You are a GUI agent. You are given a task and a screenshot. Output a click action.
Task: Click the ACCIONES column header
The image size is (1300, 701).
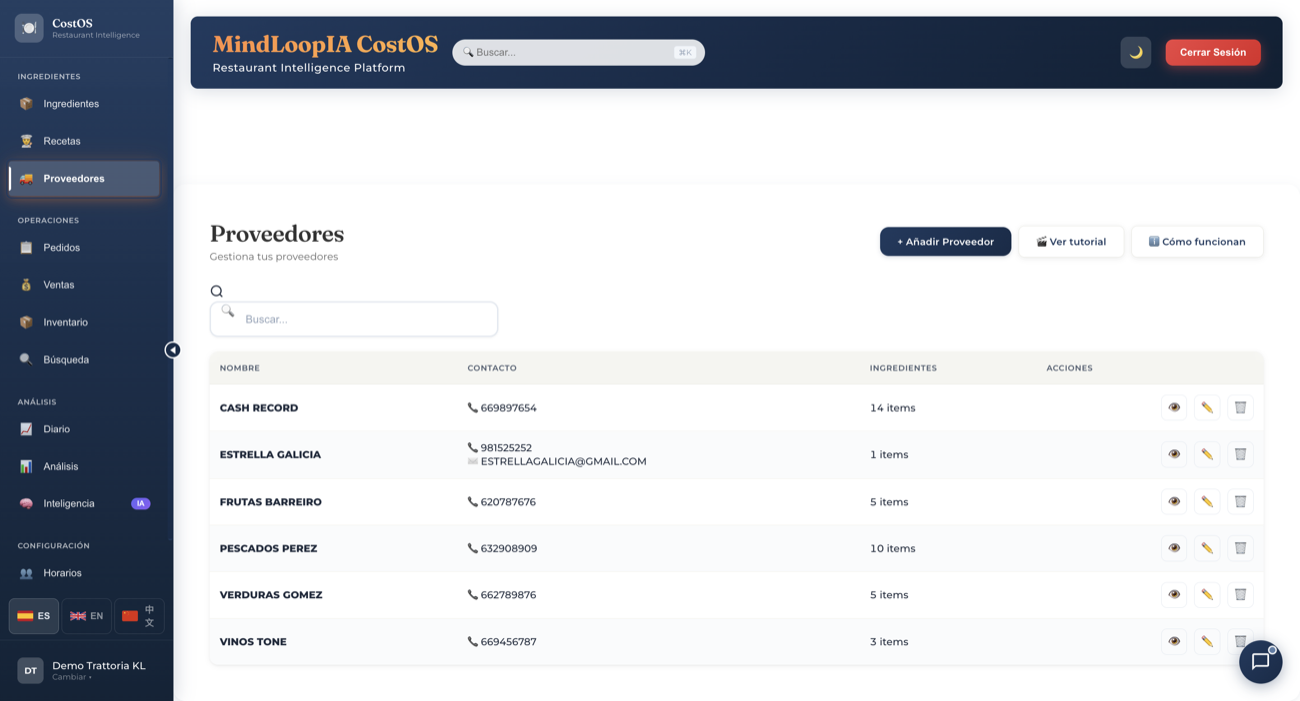tap(1069, 368)
